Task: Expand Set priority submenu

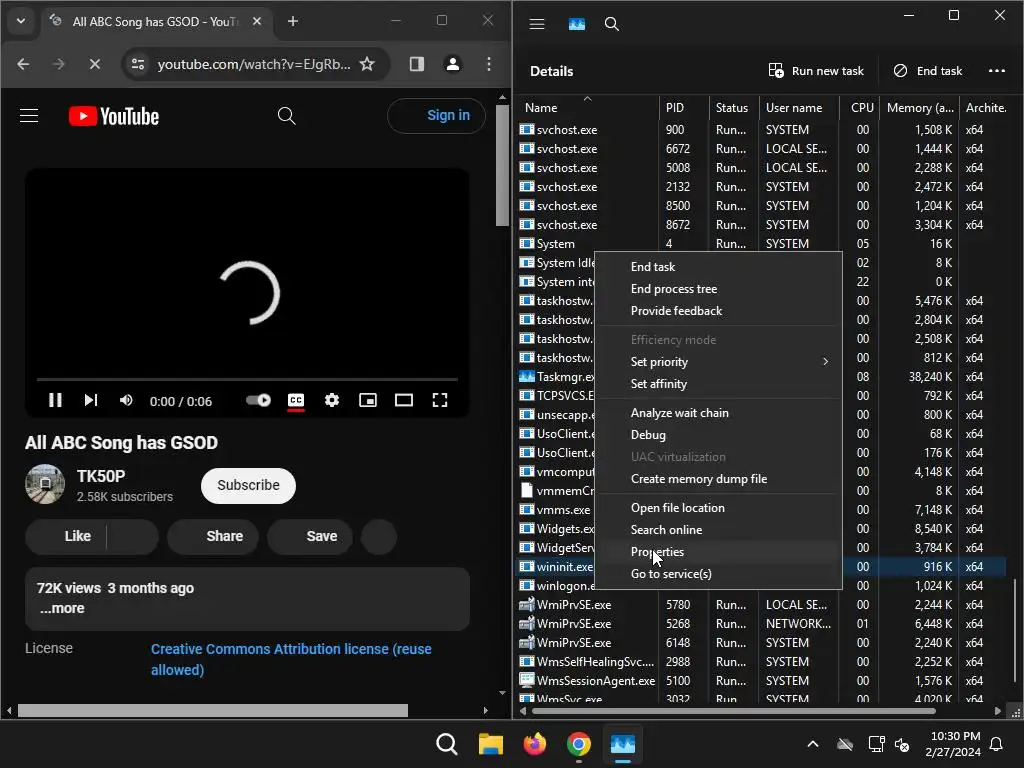Action: [x=718, y=362]
